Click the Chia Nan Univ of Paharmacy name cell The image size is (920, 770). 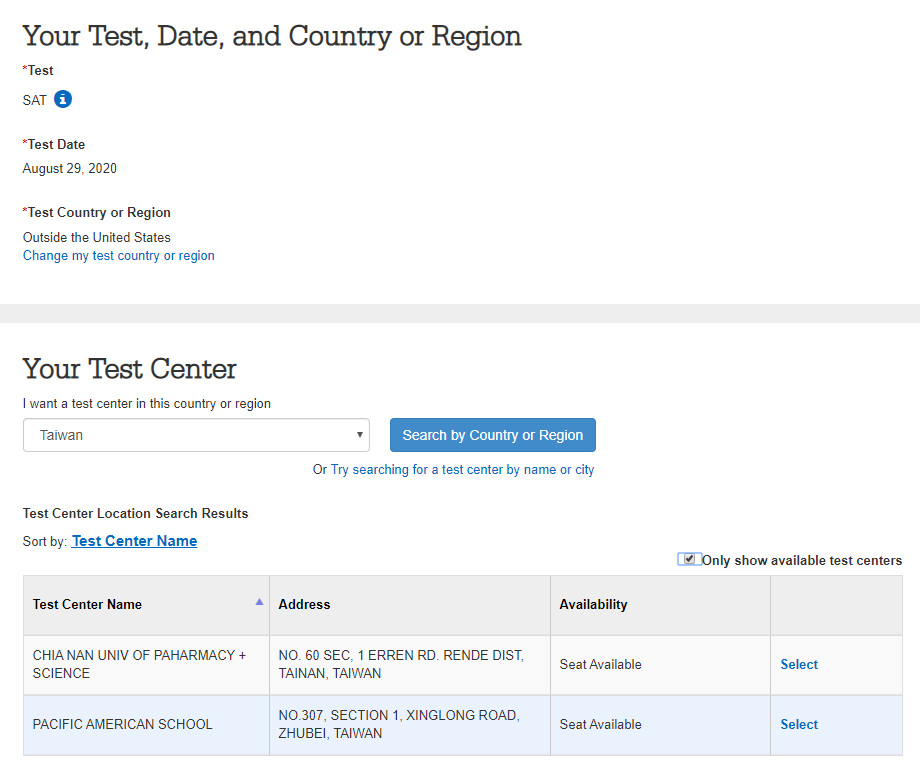pos(146,664)
